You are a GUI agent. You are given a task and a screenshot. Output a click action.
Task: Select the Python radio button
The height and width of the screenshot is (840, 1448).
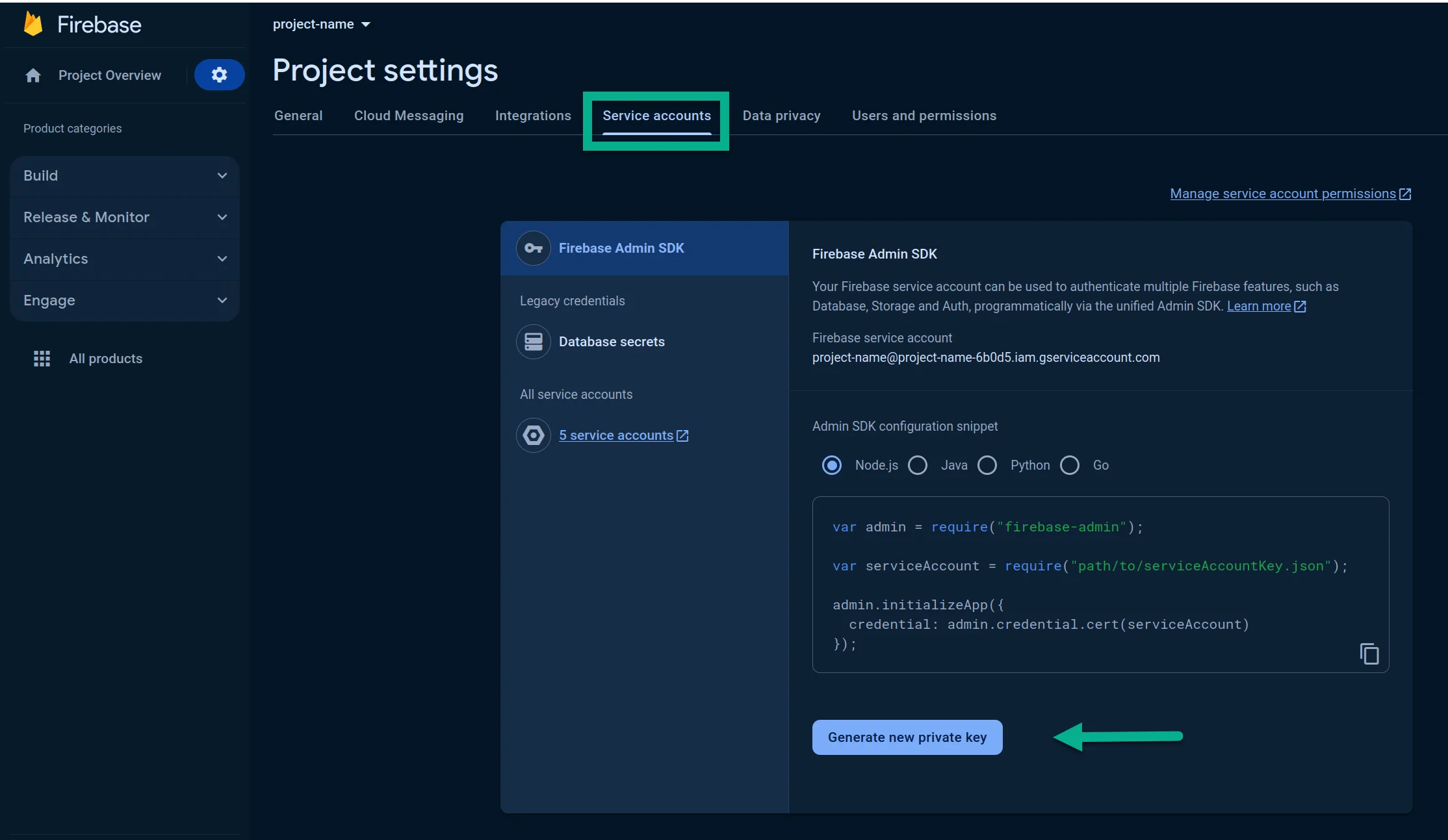tap(987, 465)
